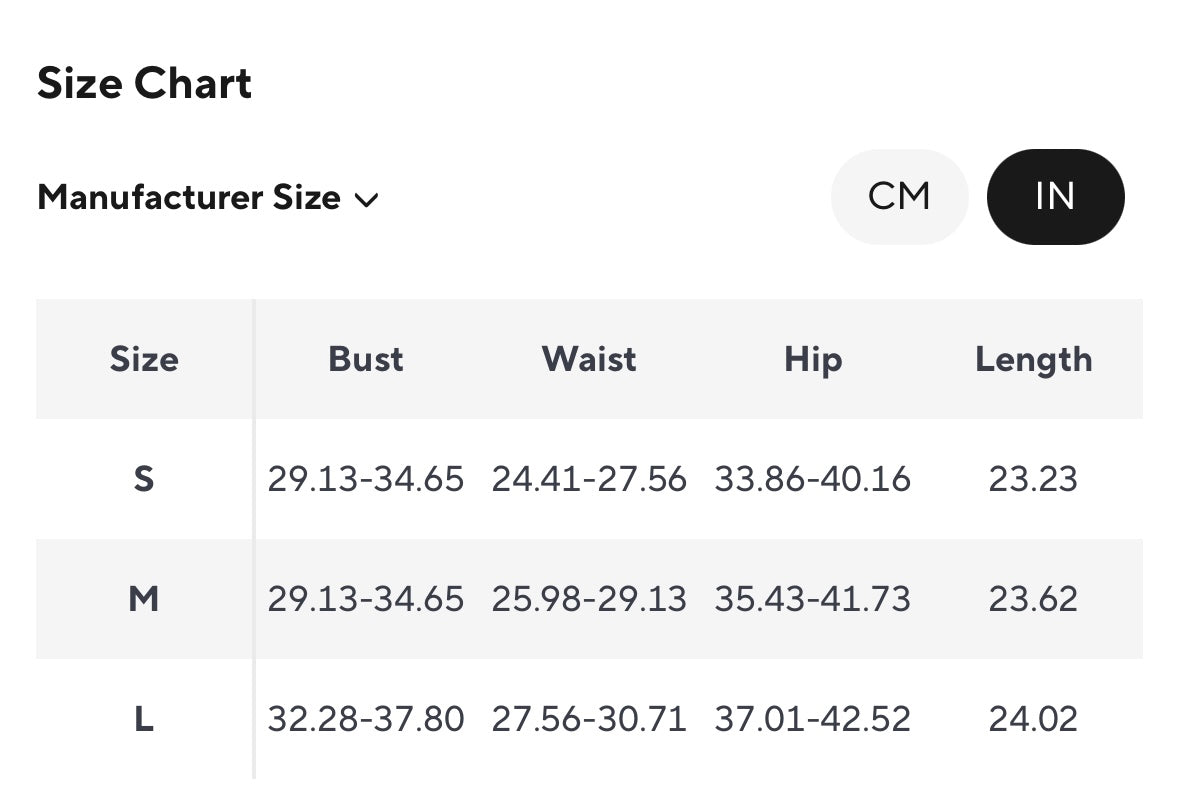Switch units to CM
The image size is (1179, 795).
898,197
